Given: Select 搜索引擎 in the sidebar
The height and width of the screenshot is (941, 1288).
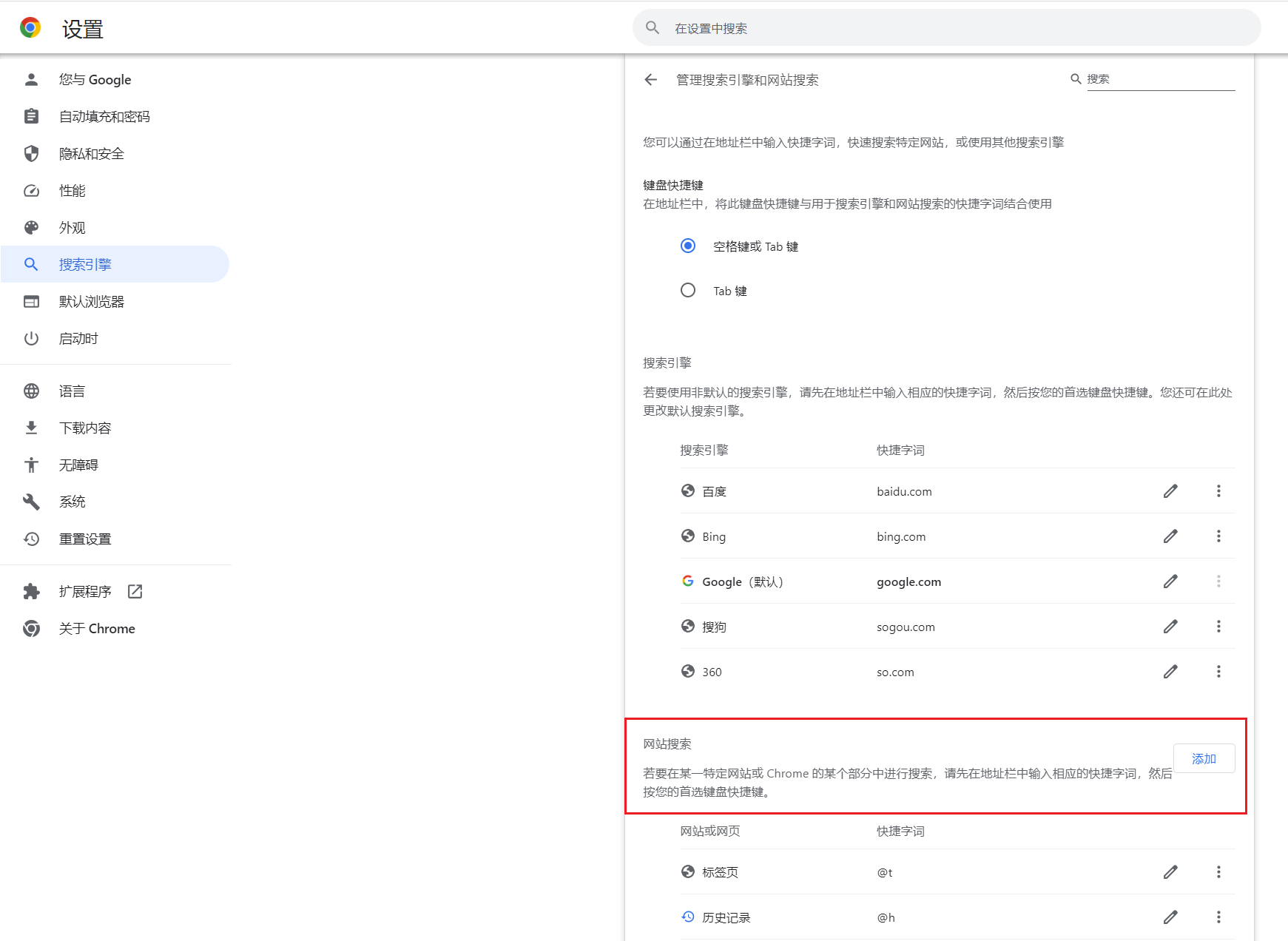Looking at the screenshot, I should [x=115, y=264].
